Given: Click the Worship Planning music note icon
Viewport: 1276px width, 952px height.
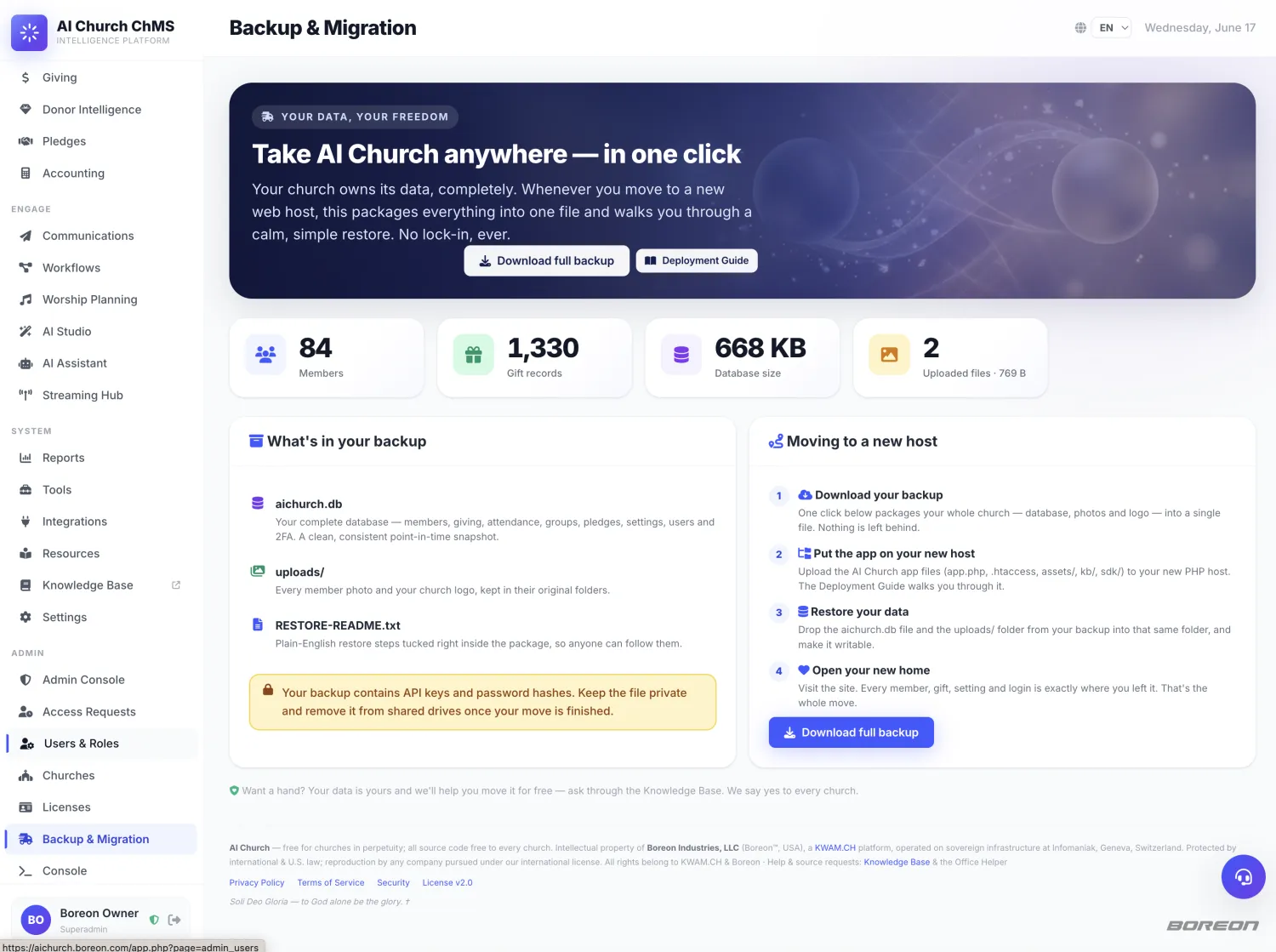Looking at the screenshot, I should pyautogui.click(x=26, y=299).
